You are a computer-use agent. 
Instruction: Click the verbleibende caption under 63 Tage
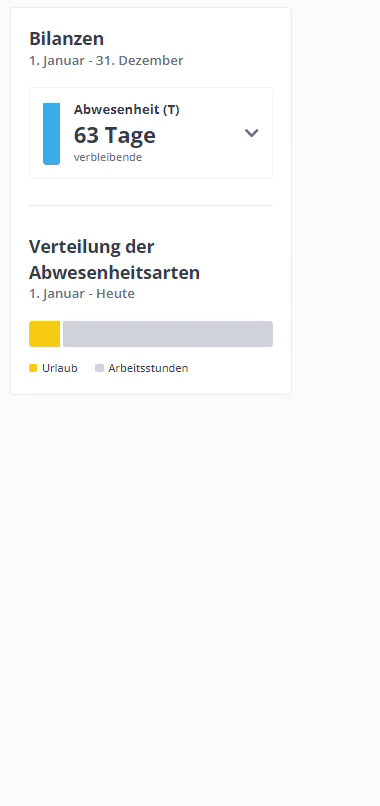[108, 157]
